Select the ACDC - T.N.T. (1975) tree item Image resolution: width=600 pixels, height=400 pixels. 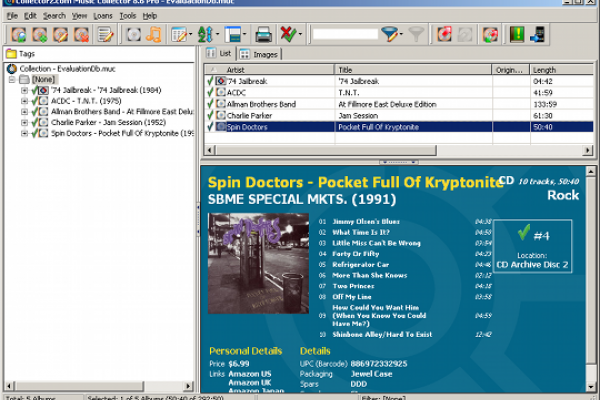tap(86, 101)
